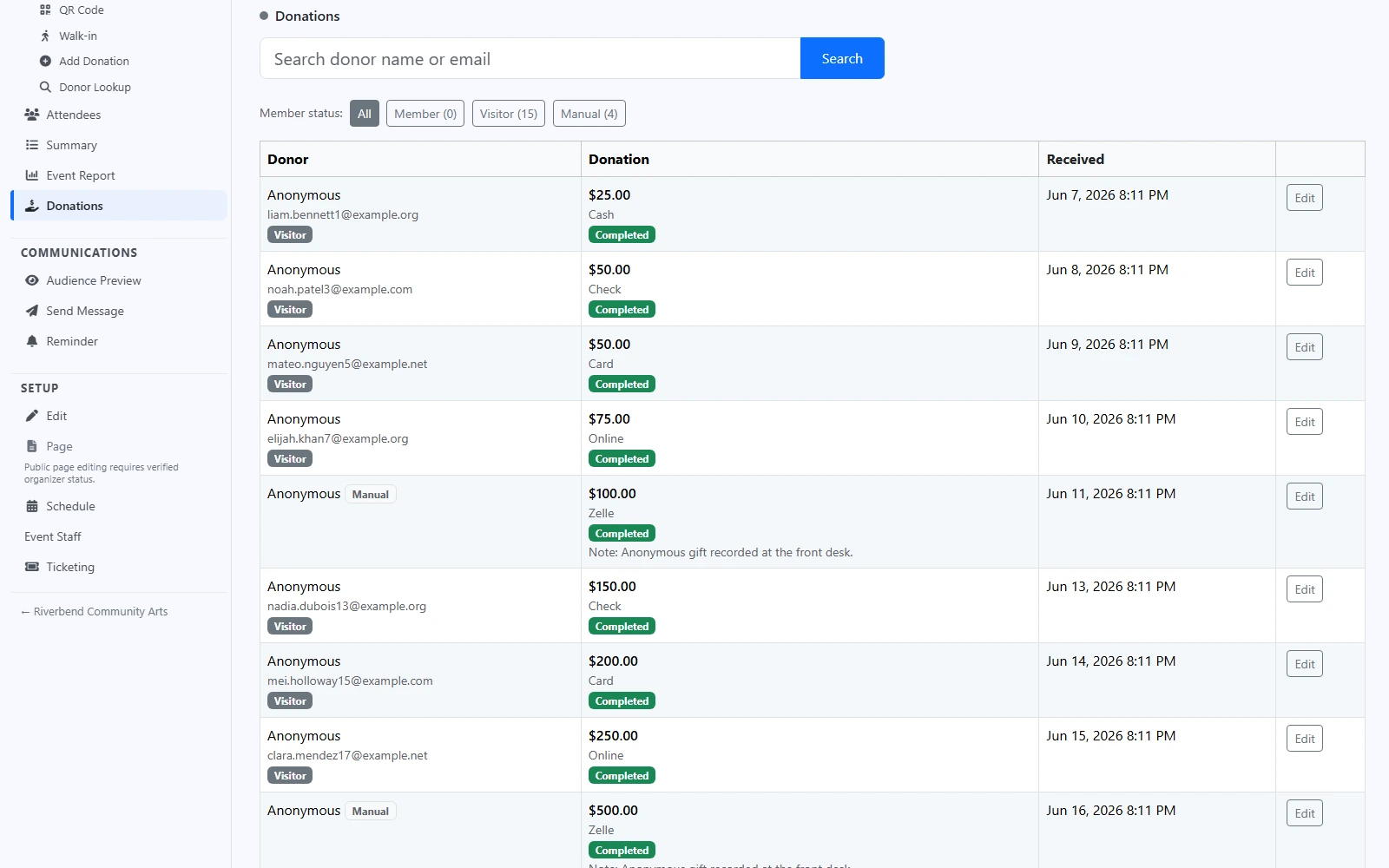Image resolution: width=1389 pixels, height=868 pixels.
Task: Return to Riverbend Community Arts
Action: tap(95, 611)
